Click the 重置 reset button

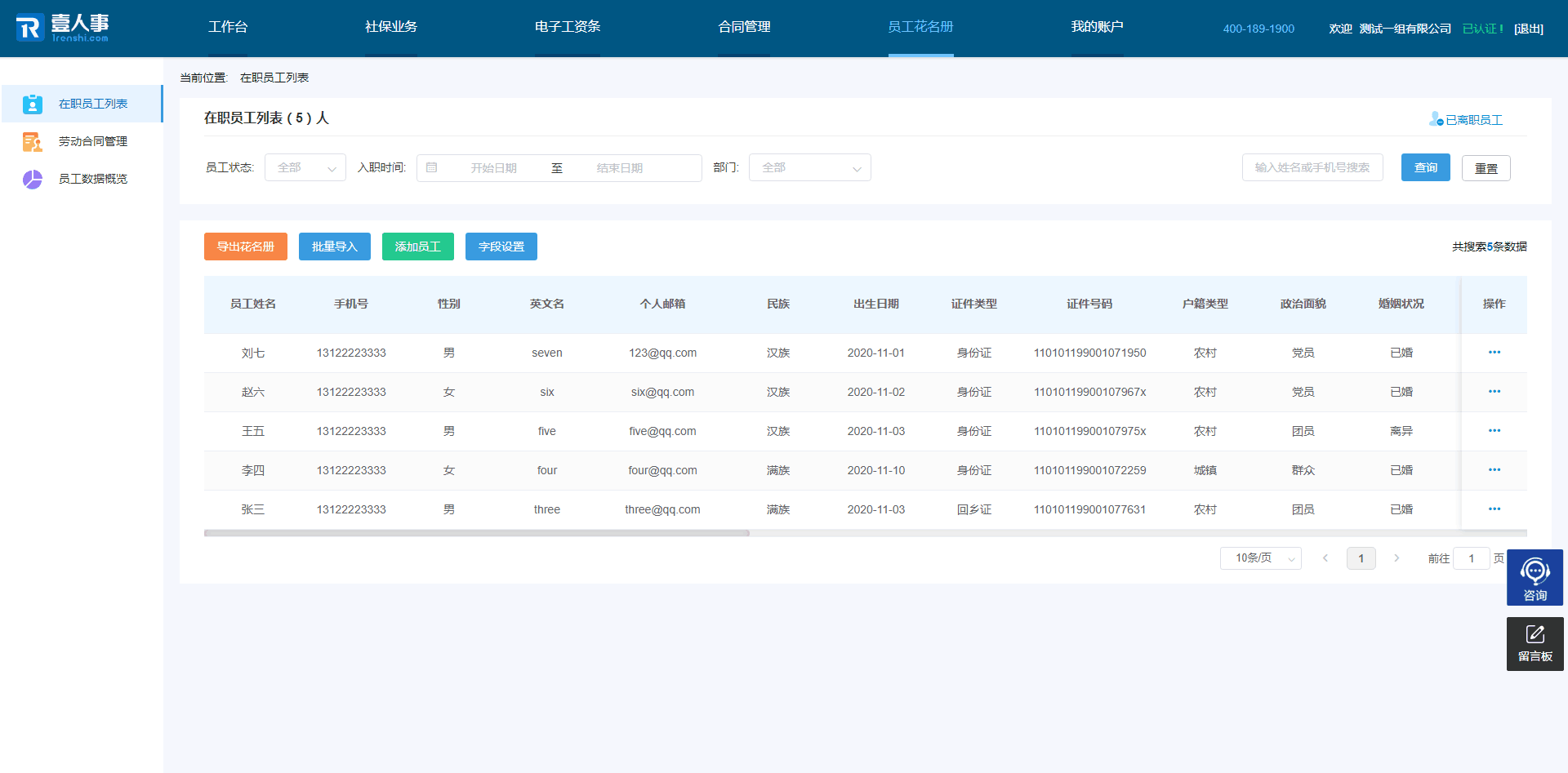1486,168
